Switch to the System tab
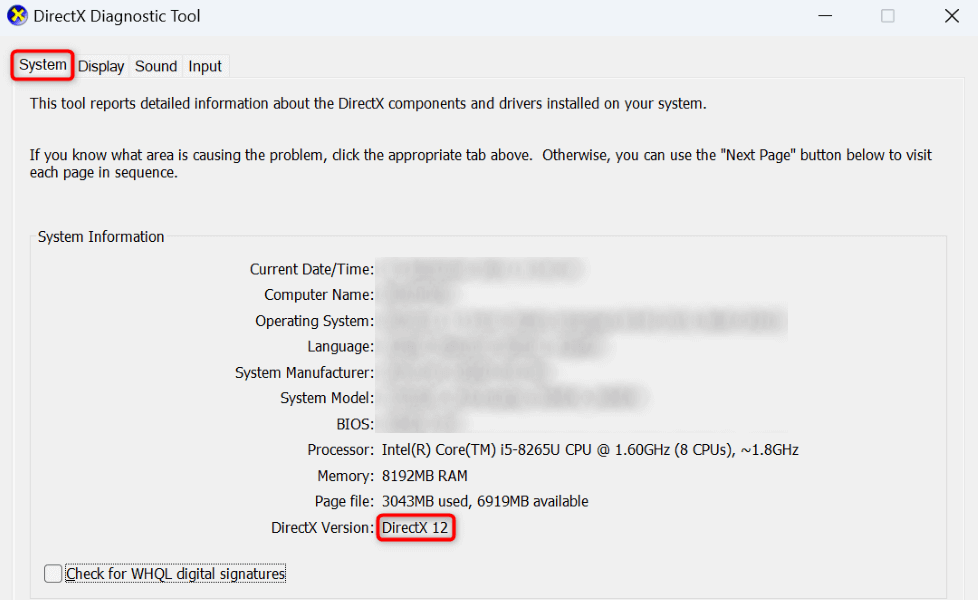This screenshot has height=600, width=978. coord(43,66)
